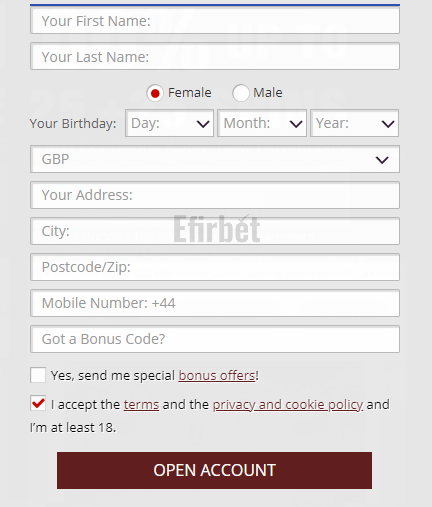The height and width of the screenshot is (507, 432).
Task: Select the Postcode/Zip input box
Action: click(215, 267)
